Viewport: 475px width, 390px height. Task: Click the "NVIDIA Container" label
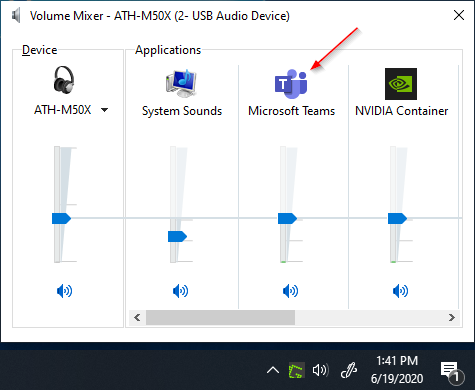click(x=401, y=111)
